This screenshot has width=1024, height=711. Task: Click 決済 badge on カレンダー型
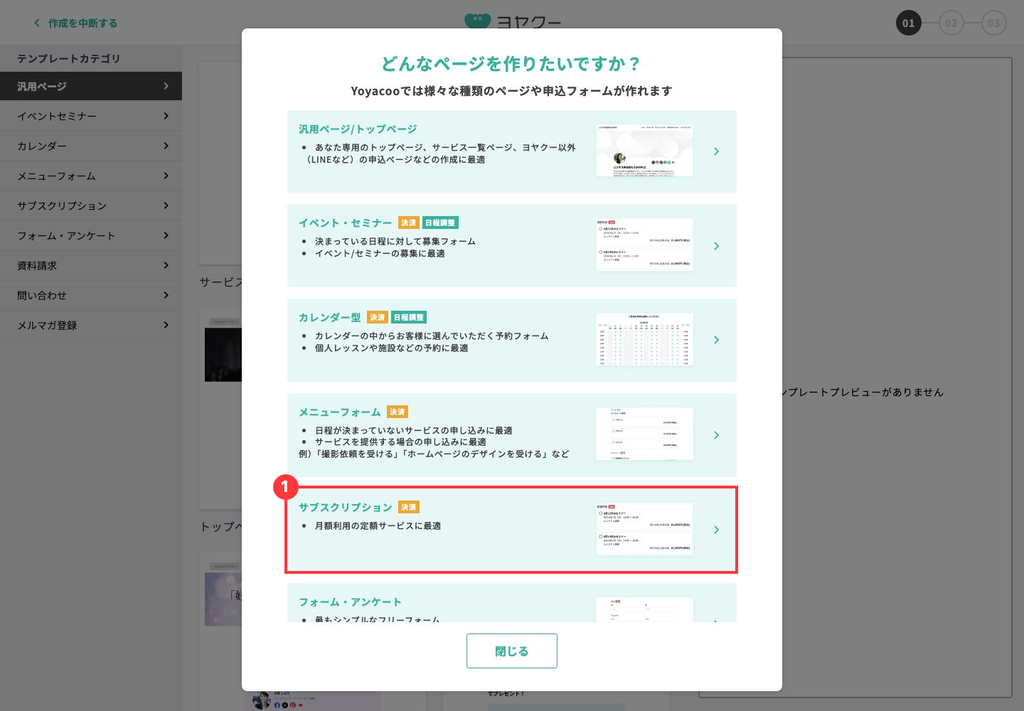click(377, 317)
